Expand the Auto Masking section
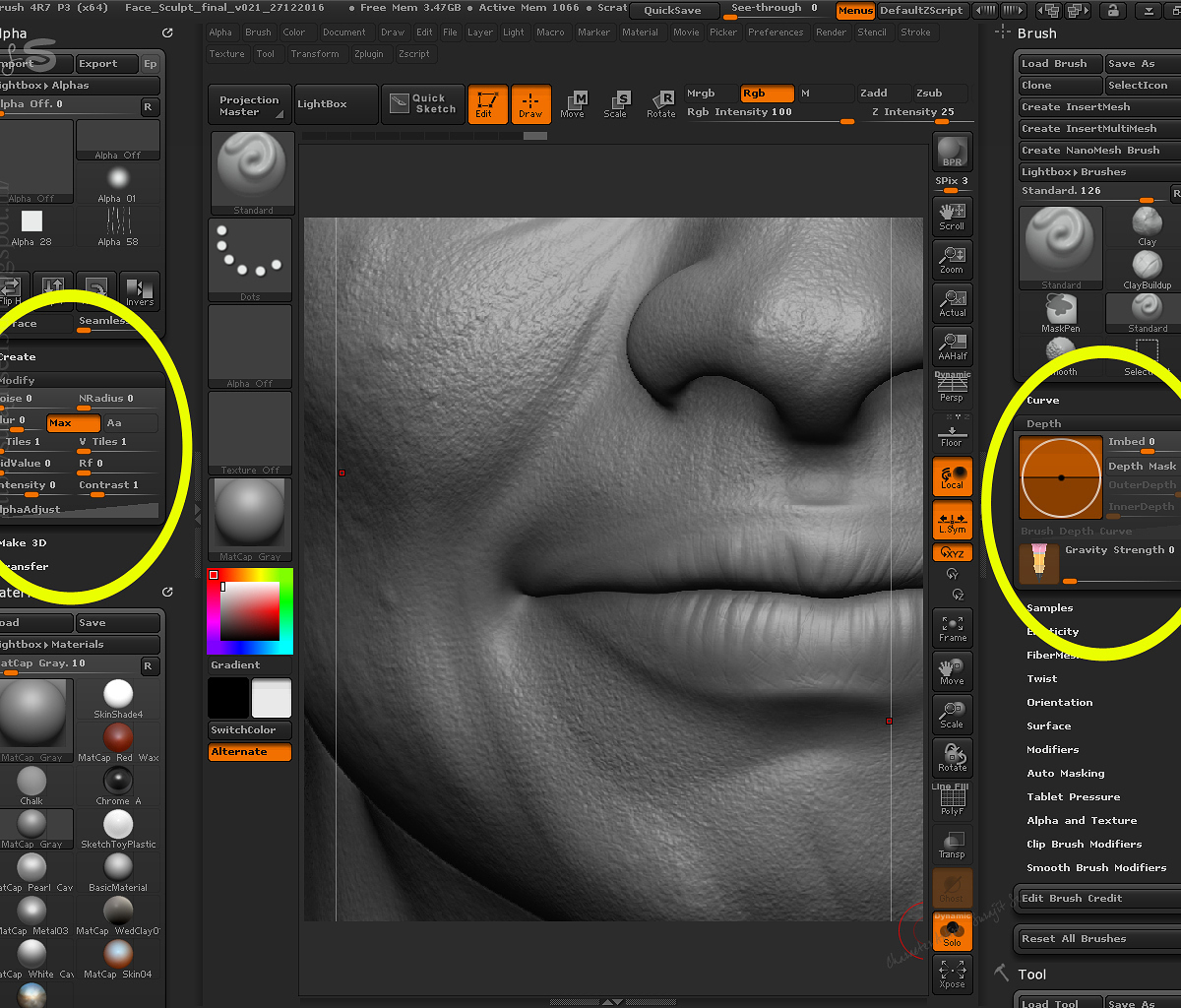Image resolution: width=1181 pixels, height=1008 pixels. [x=1065, y=774]
